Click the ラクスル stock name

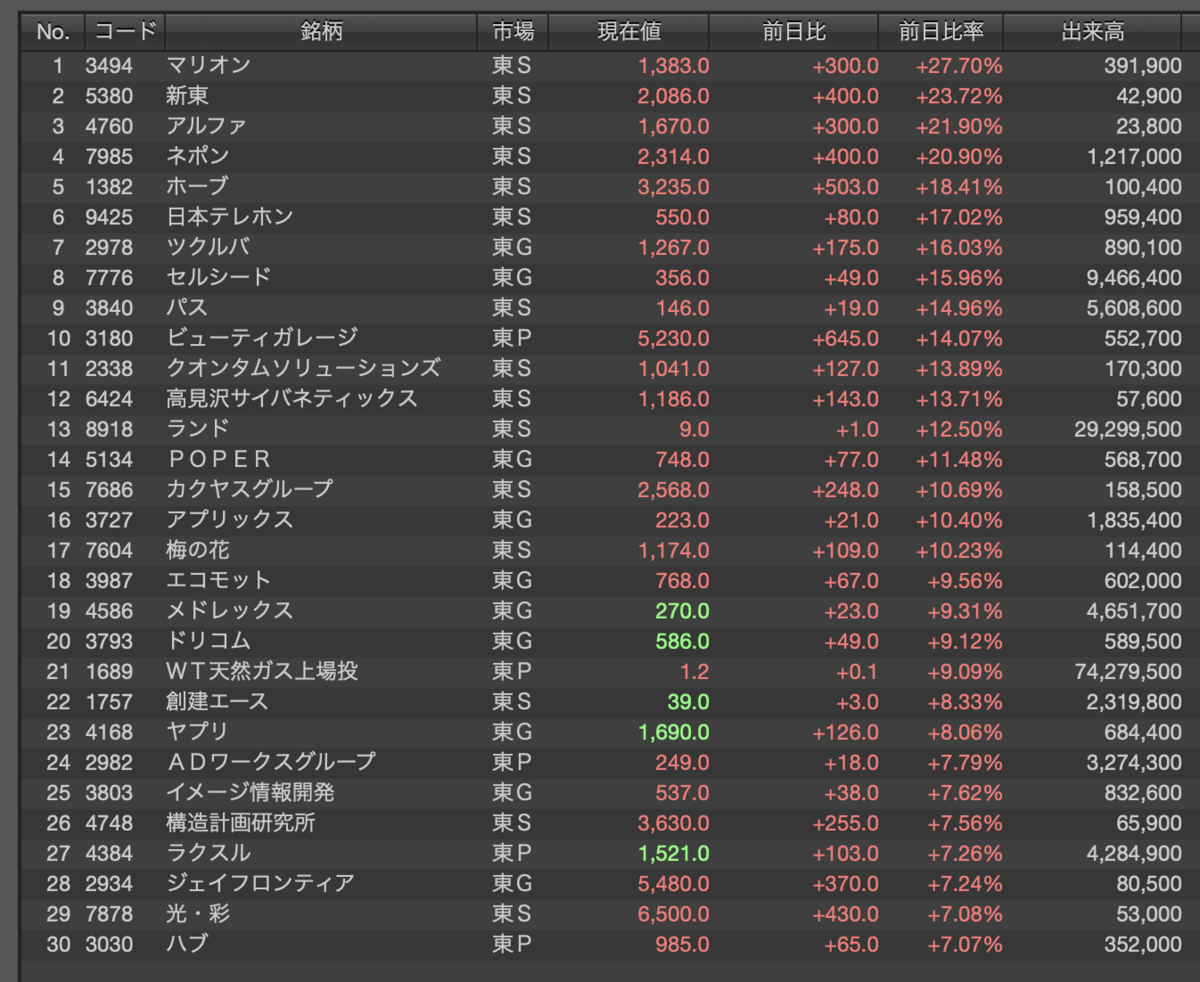[208, 852]
